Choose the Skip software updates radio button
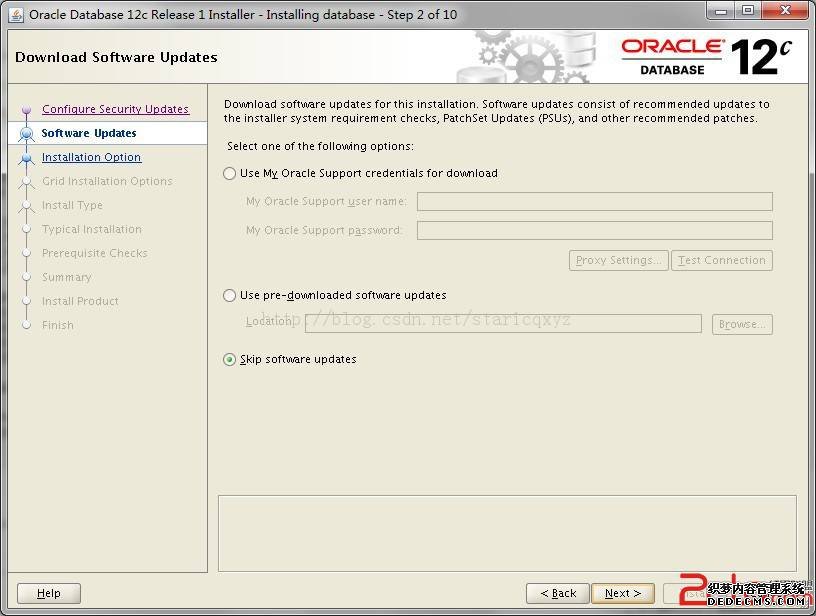This screenshot has height=616, width=816. 230,360
